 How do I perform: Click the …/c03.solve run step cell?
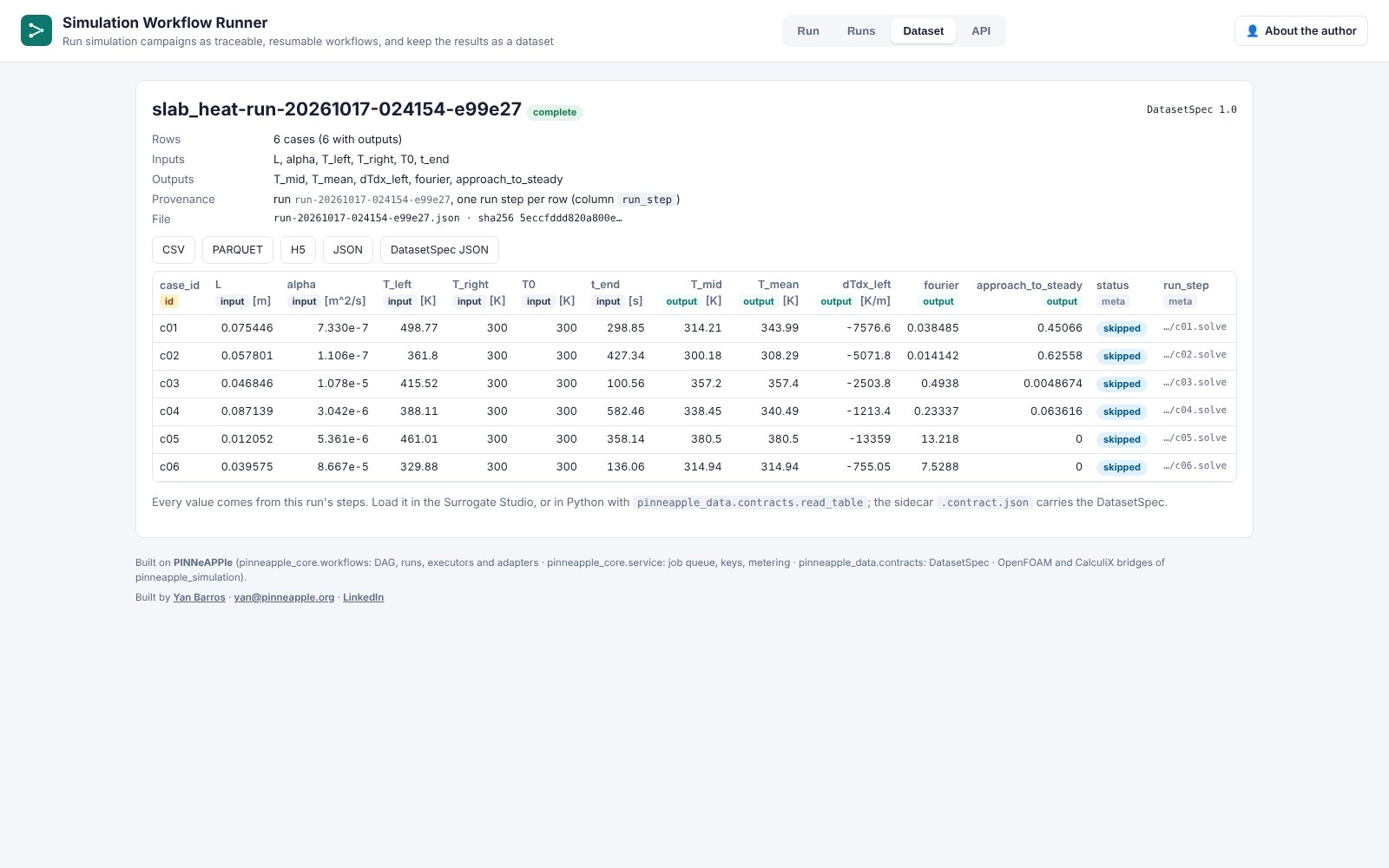(1195, 383)
